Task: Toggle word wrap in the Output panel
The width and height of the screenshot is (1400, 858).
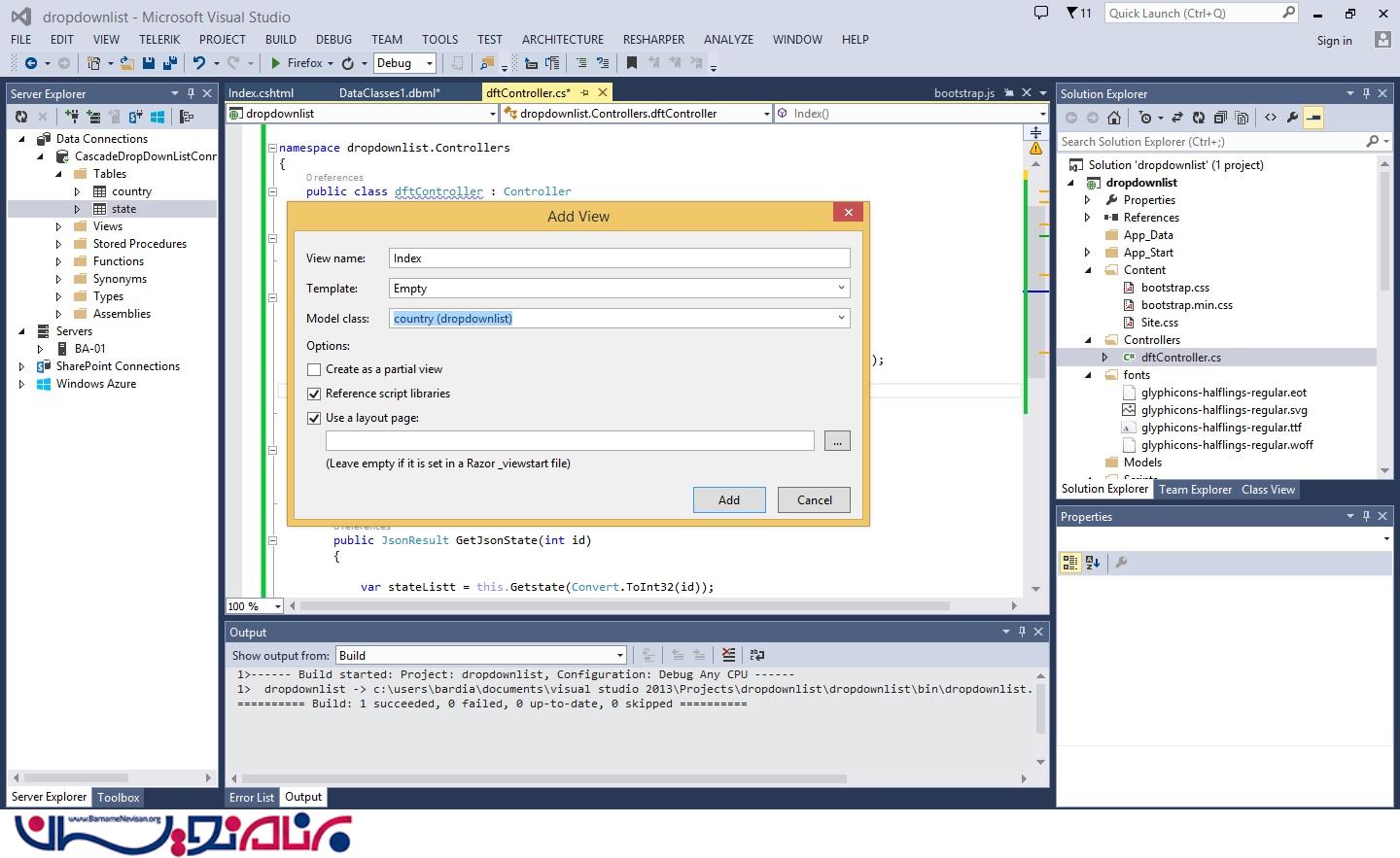Action: coord(757,655)
